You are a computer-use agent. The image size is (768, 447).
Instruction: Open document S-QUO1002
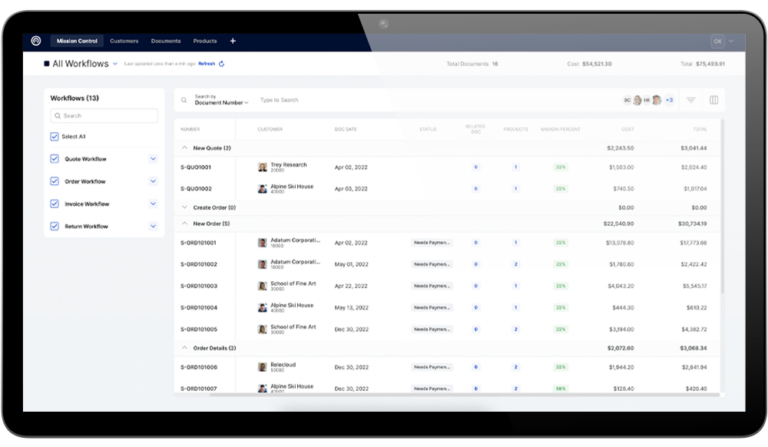coord(196,189)
